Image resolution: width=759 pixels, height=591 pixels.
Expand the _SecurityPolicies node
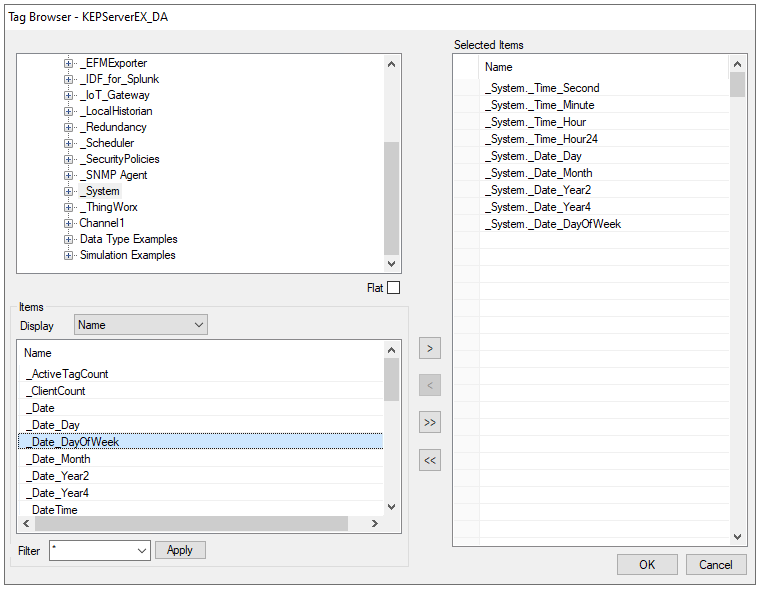pyautogui.click(x=68, y=159)
